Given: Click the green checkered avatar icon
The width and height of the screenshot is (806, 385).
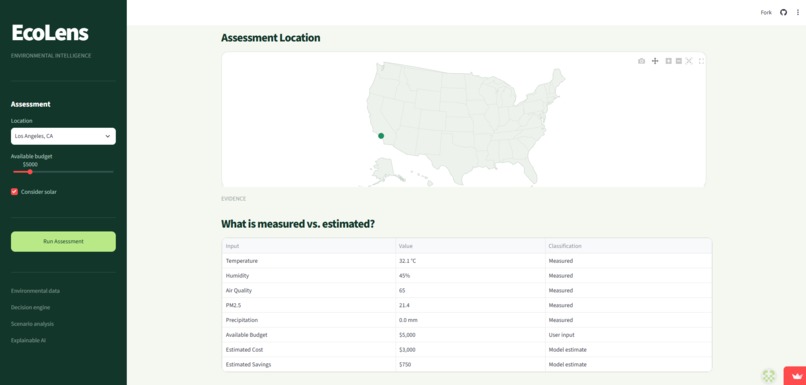Looking at the screenshot, I should click(768, 376).
